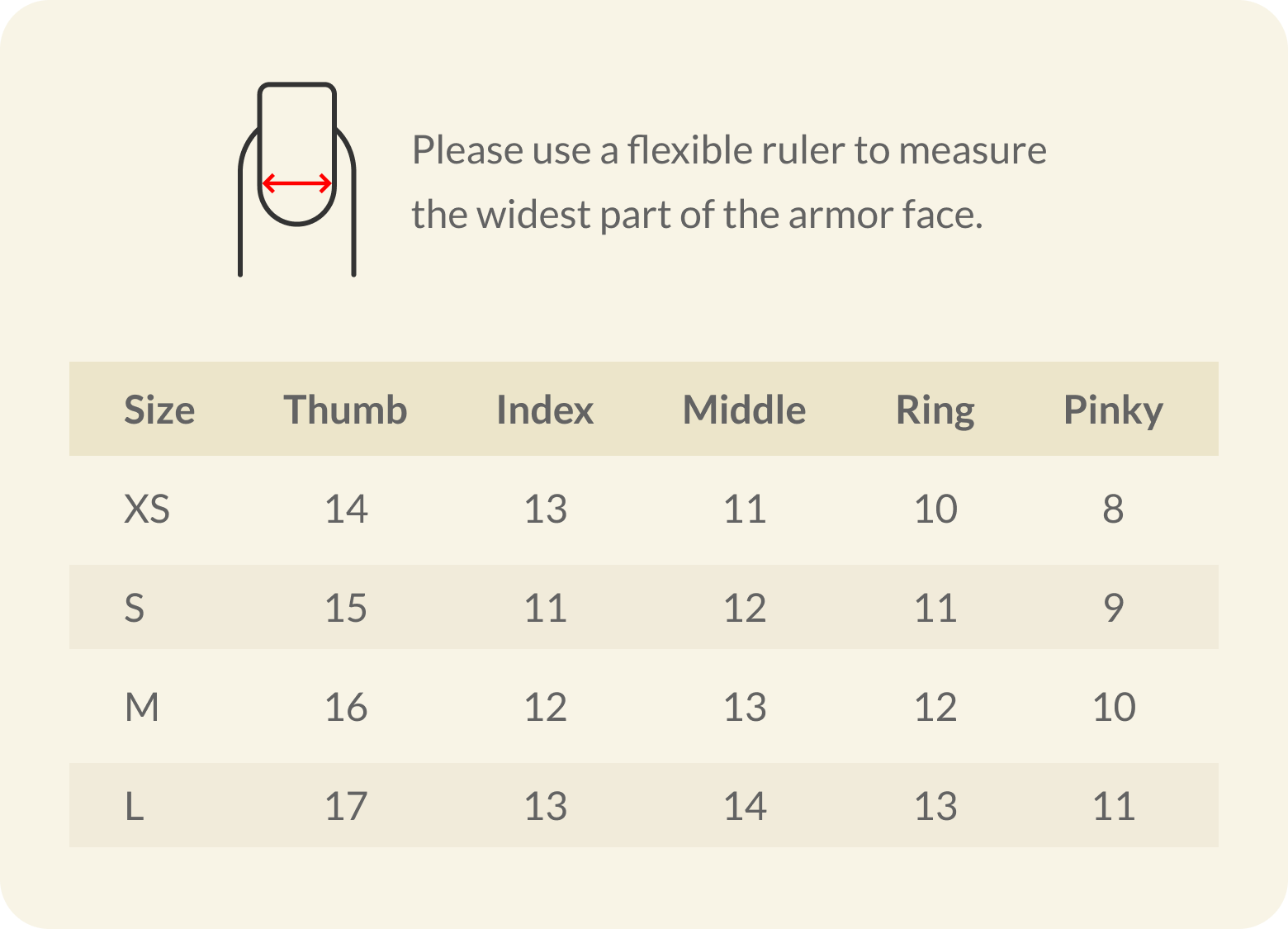Choose the M size row label
The width and height of the screenshot is (1288, 929).
[142, 707]
